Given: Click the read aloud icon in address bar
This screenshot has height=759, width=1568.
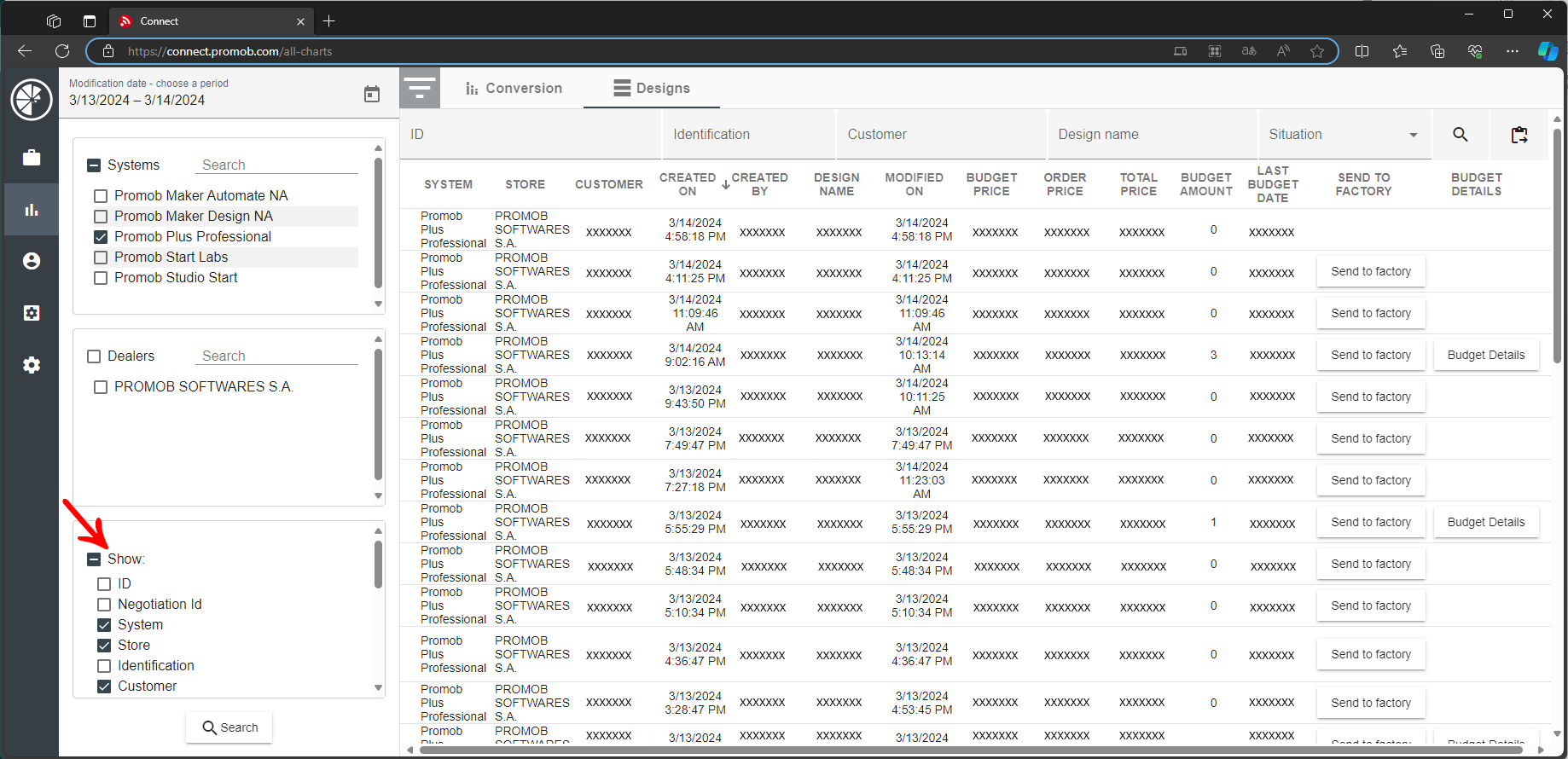Looking at the screenshot, I should (1283, 51).
